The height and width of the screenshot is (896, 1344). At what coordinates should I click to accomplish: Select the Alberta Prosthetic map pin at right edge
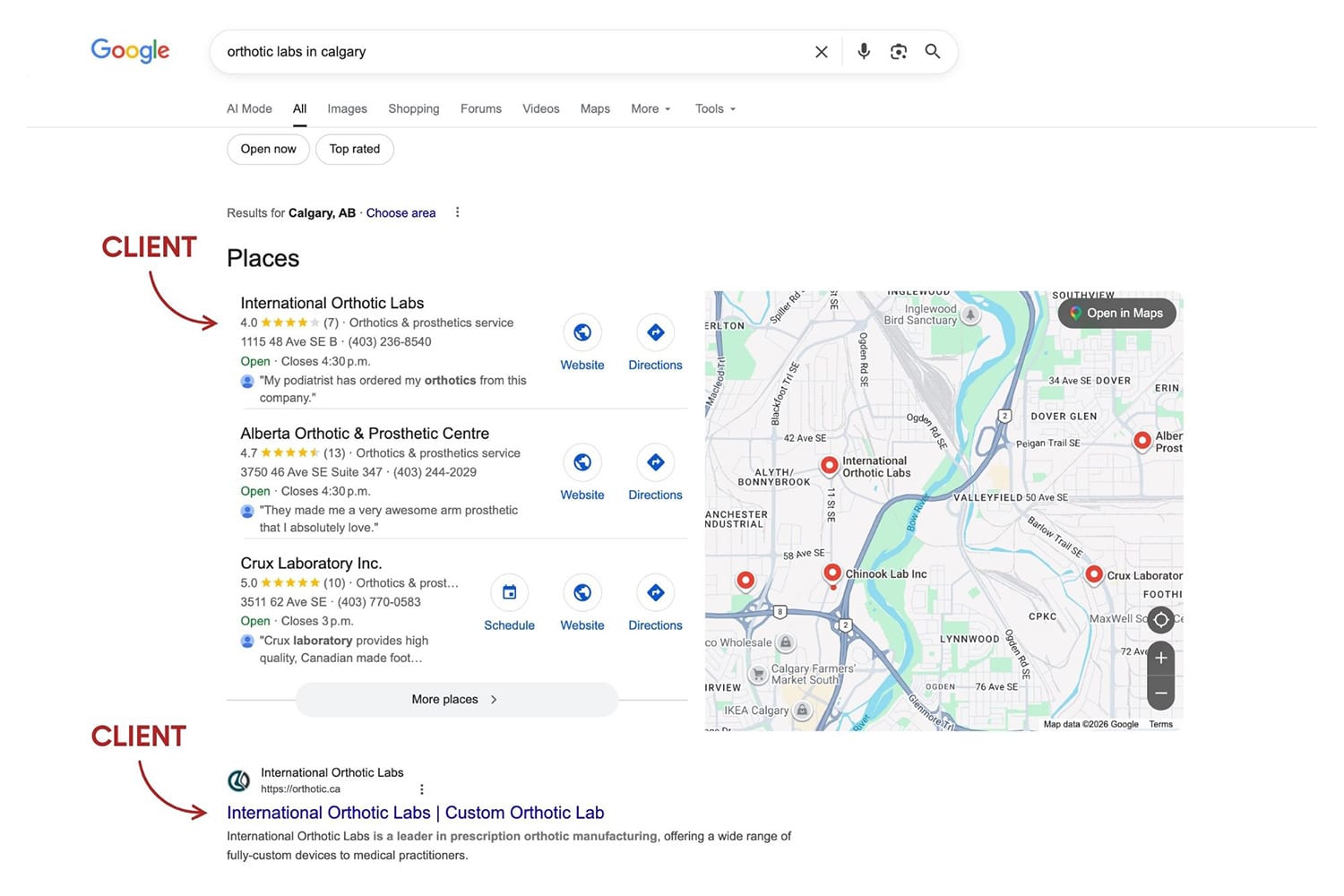tap(1142, 440)
